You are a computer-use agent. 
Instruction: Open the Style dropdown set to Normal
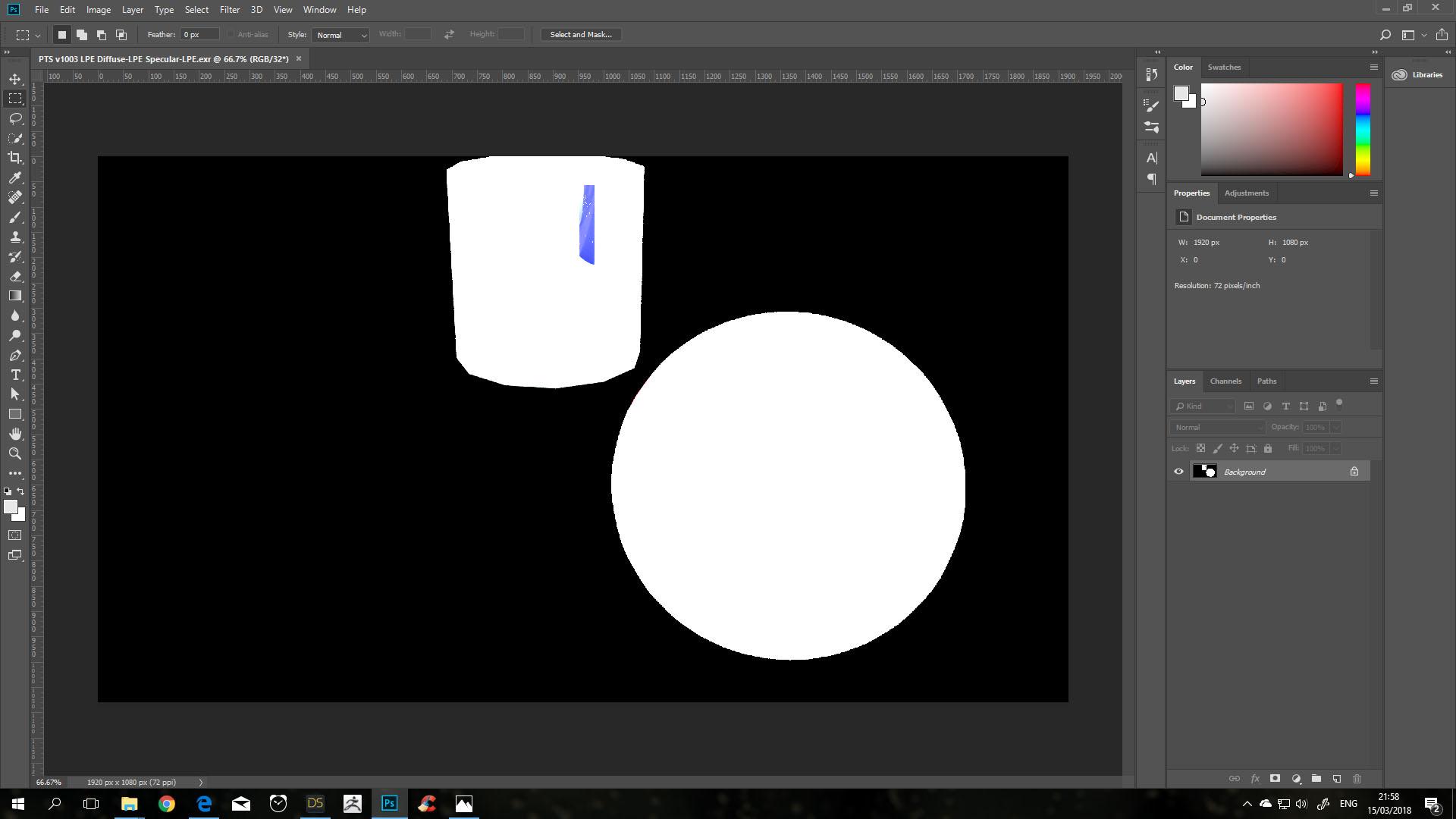(x=340, y=35)
